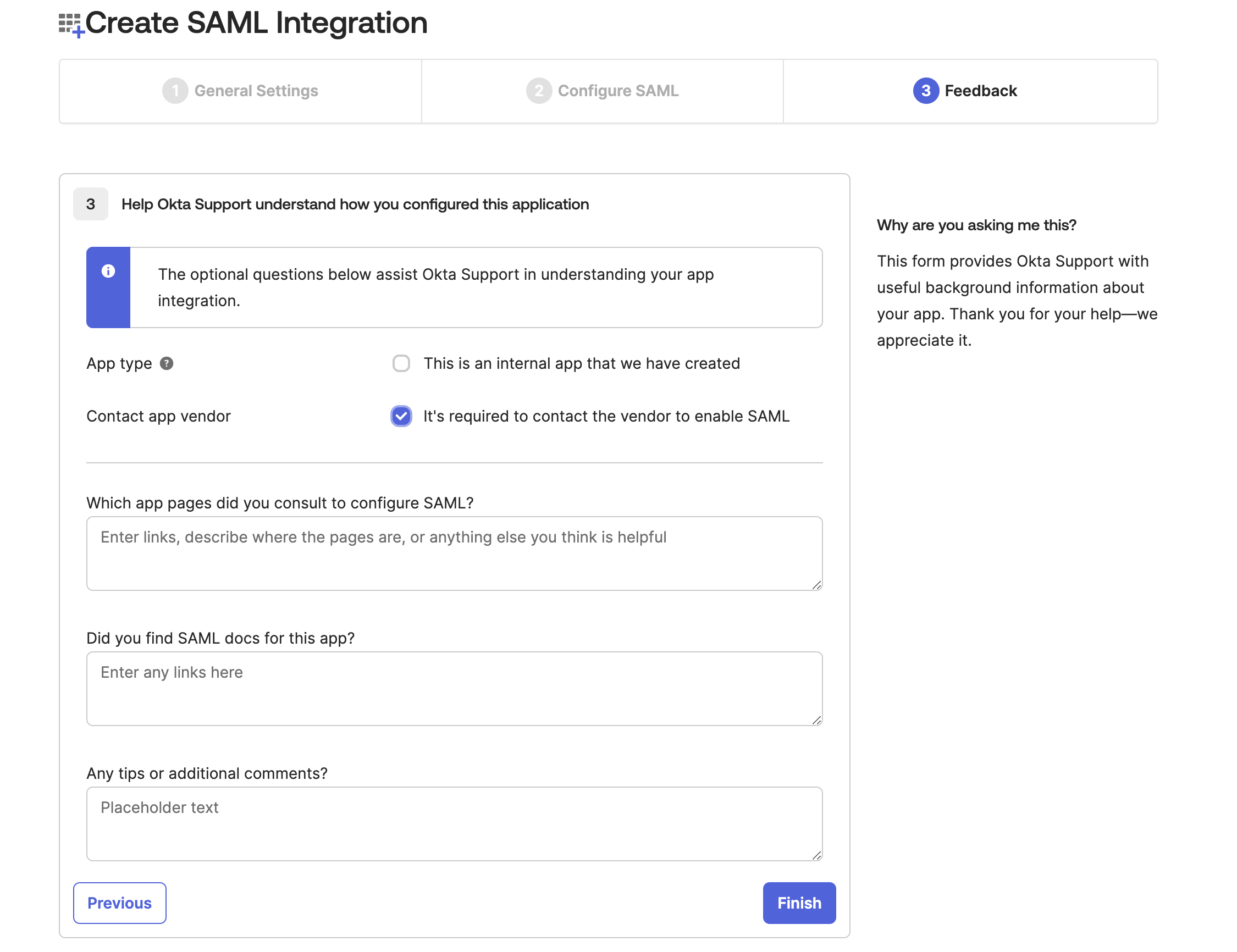
Task: Uncheck contact vendor to enable SAML checkbox
Action: [401, 416]
